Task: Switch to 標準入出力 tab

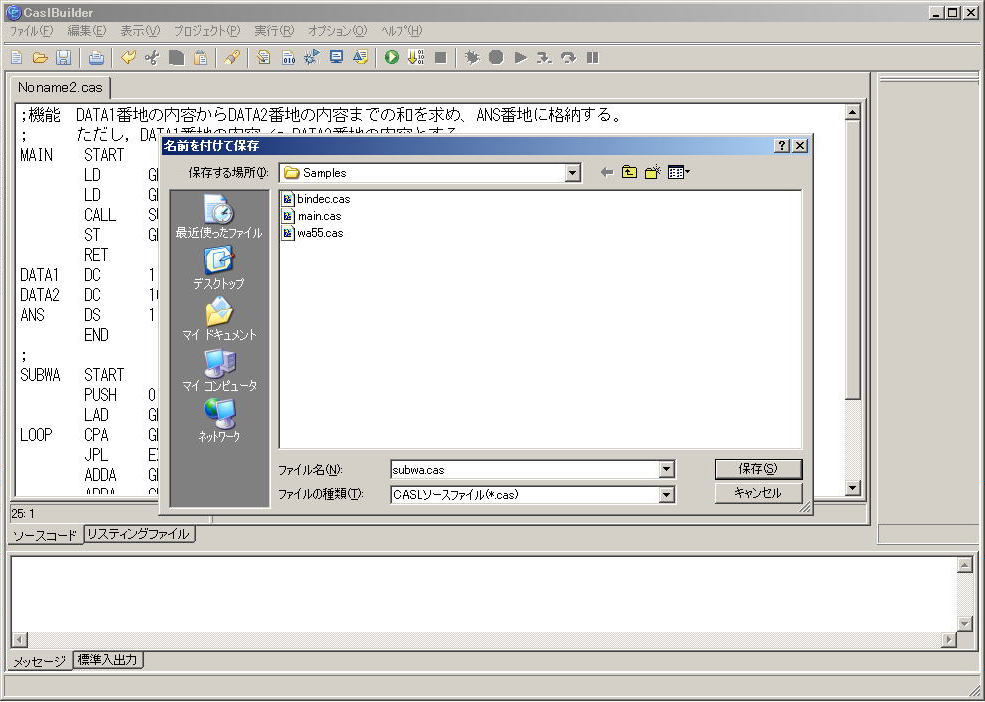Action: point(108,660)
